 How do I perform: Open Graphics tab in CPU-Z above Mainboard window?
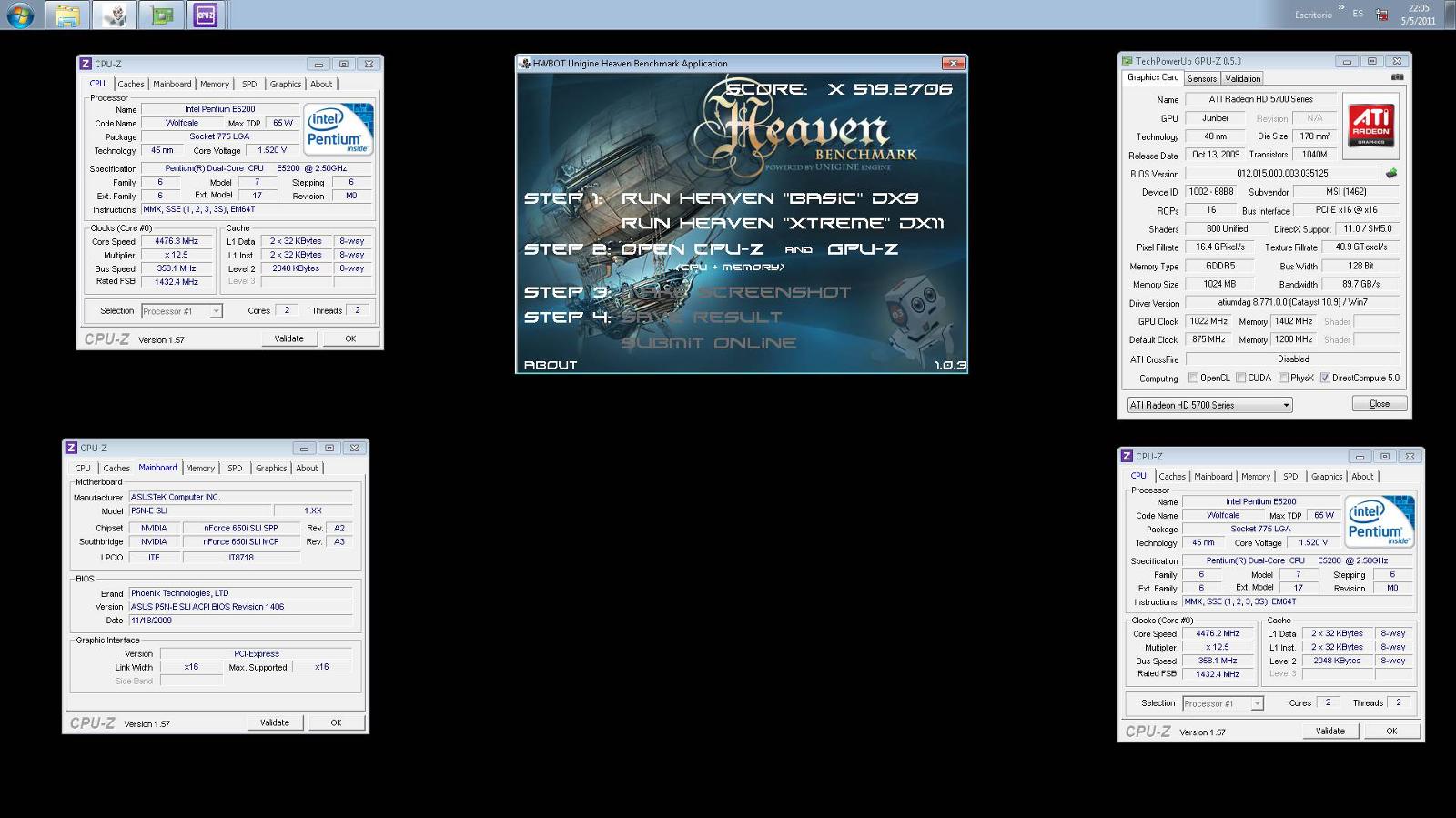coord(285,84)
